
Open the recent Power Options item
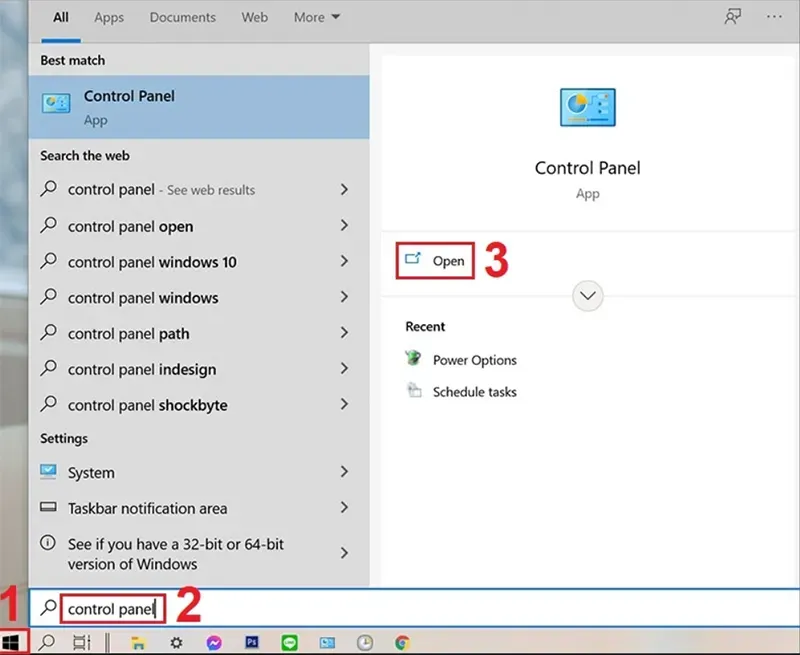(474, 360)
